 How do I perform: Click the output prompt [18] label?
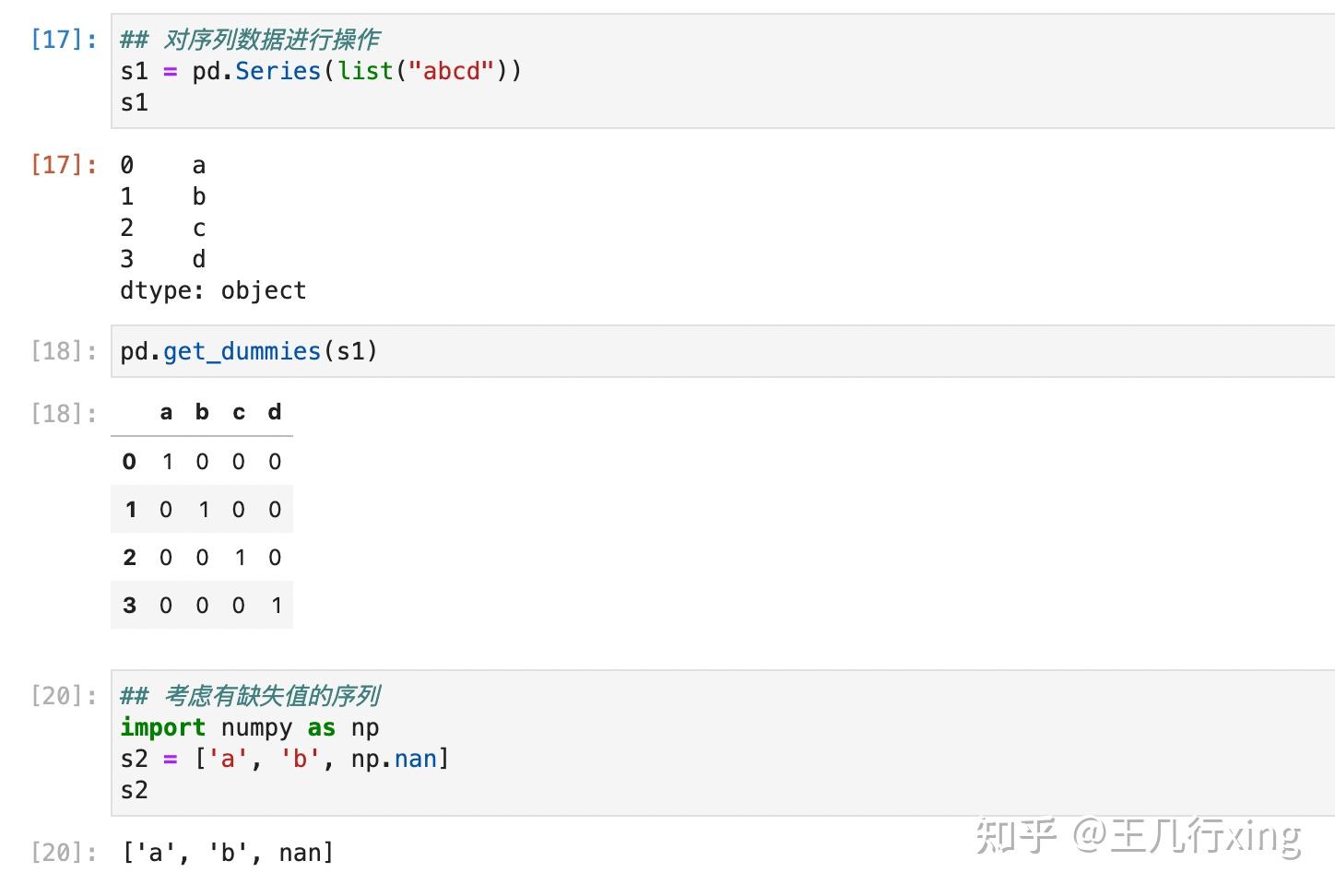tap(64, 413)
